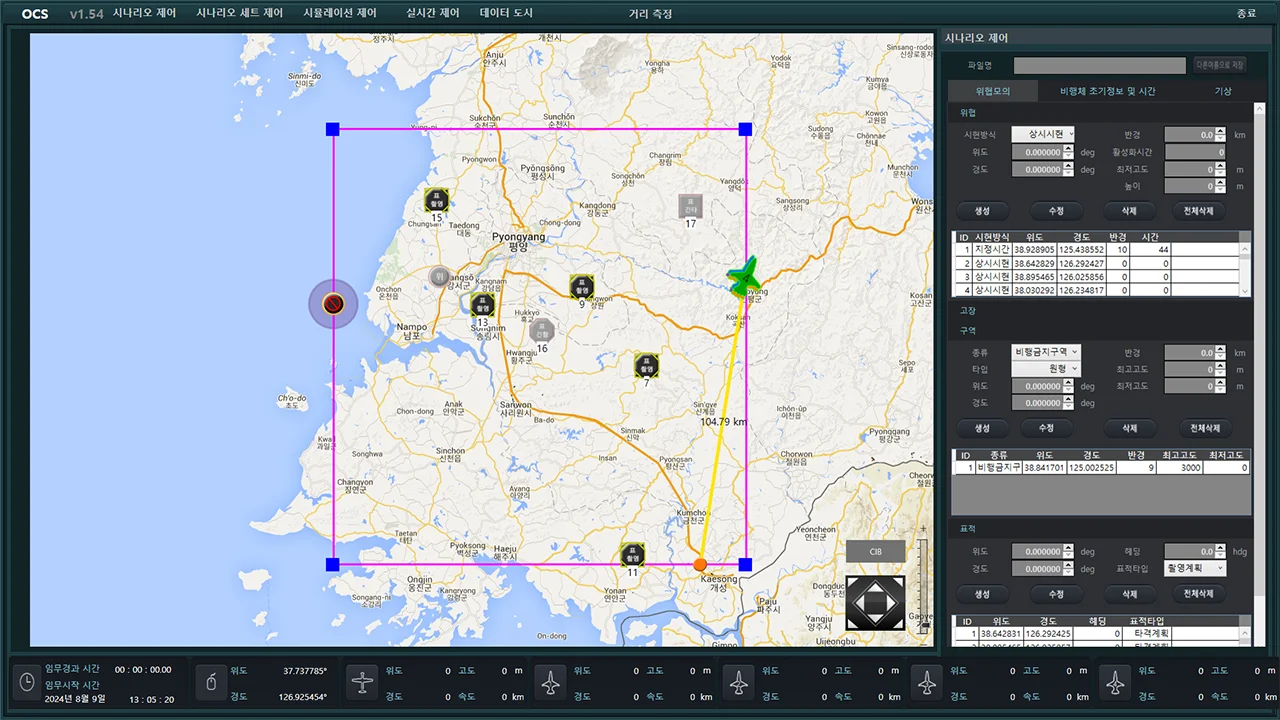Open the 종류 dropdown showing 비행금지구역
1280x720 pixels.
[x=1046, y=352]
